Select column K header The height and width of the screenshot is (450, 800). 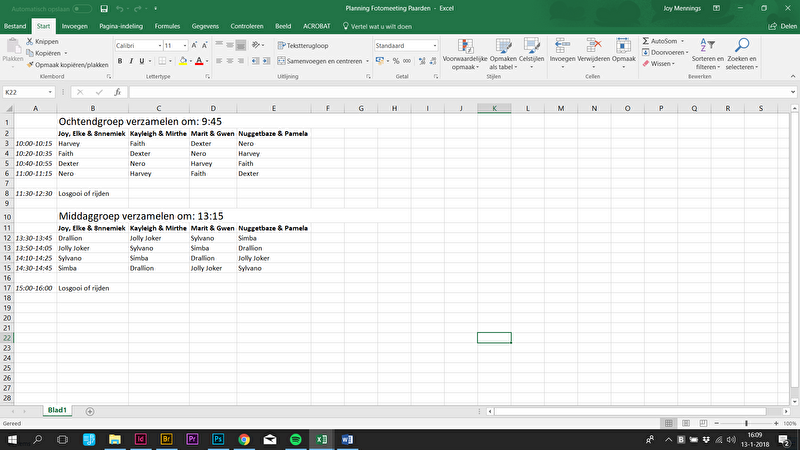(x=494, y=108)
